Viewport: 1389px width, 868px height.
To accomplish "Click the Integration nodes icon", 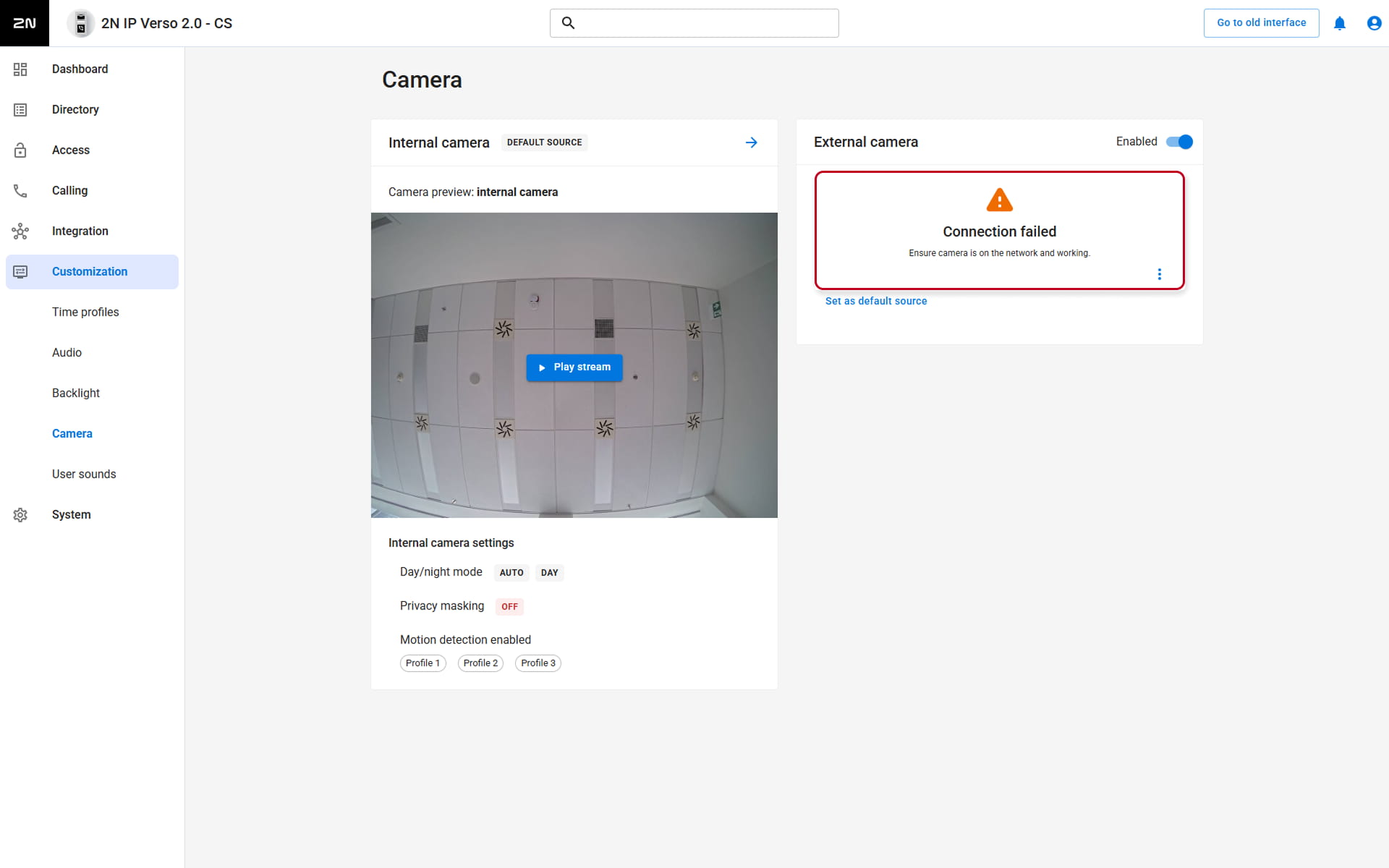I will coord(20,231).
